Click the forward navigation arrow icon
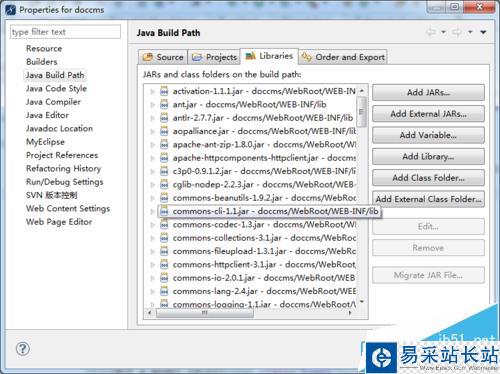 (457, 32)
